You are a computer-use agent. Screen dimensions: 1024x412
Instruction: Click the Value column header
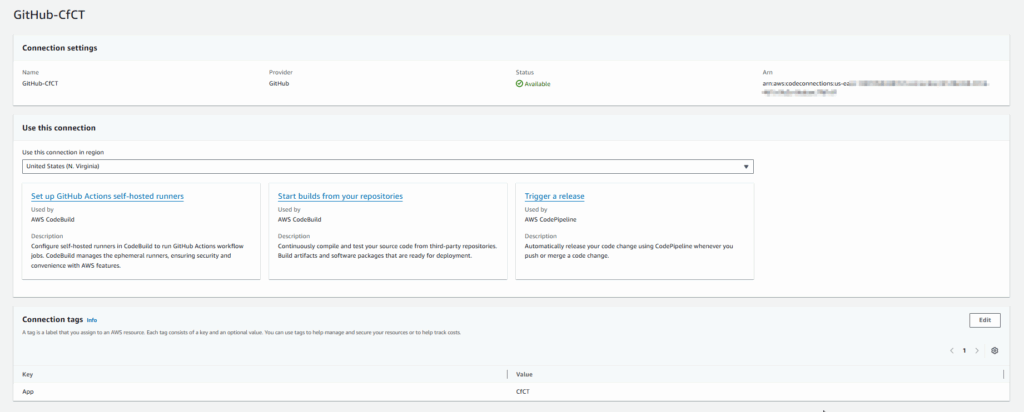pos(525,374)
